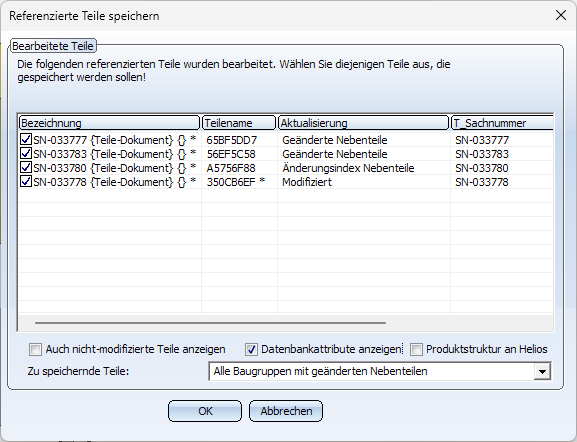Viewport: 577px width, 442px height.
Task: Select the Teilename cell 350CB6EF
Action: pos(236,182)
